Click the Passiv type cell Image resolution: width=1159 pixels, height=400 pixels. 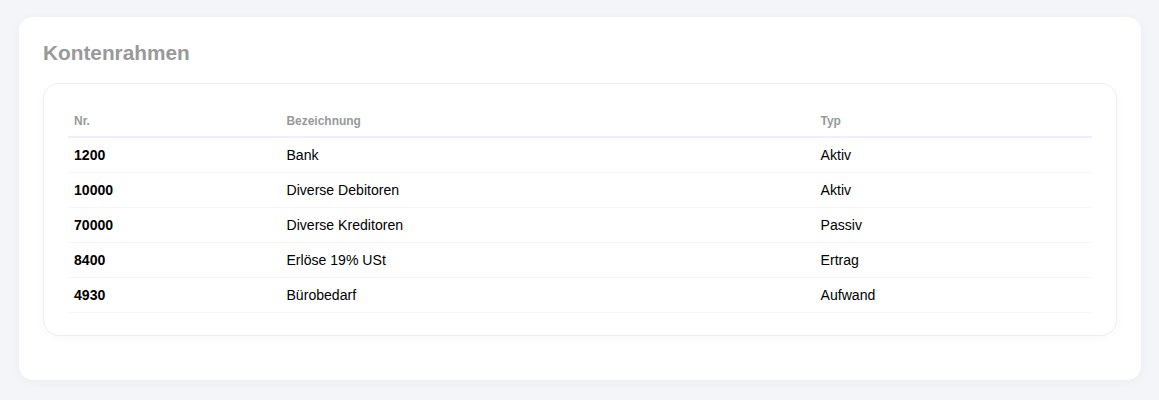tap(840, 225)
